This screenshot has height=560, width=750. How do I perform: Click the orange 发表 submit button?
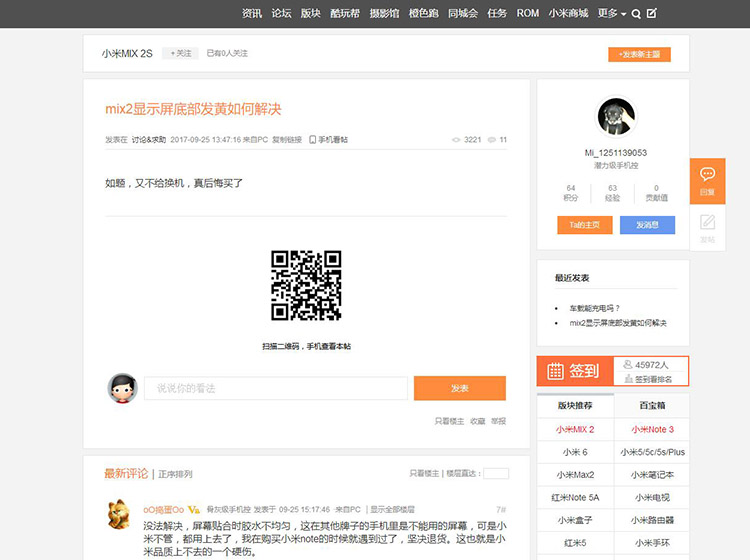pos(460,388)
